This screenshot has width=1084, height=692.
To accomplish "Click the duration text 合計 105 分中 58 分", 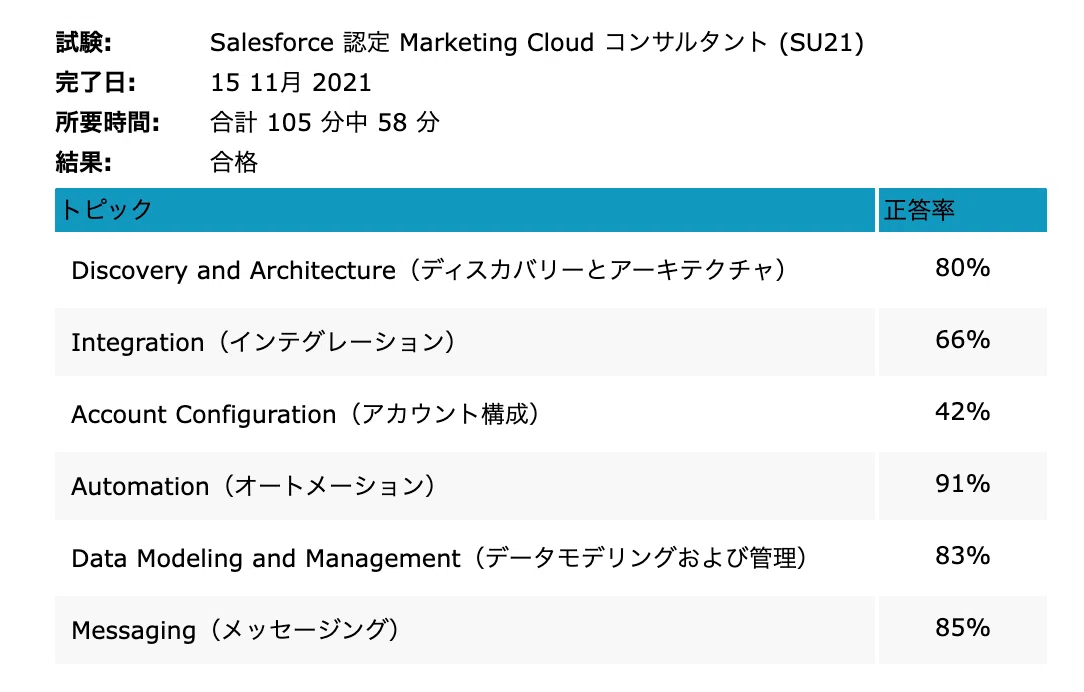I will [325, 122].
